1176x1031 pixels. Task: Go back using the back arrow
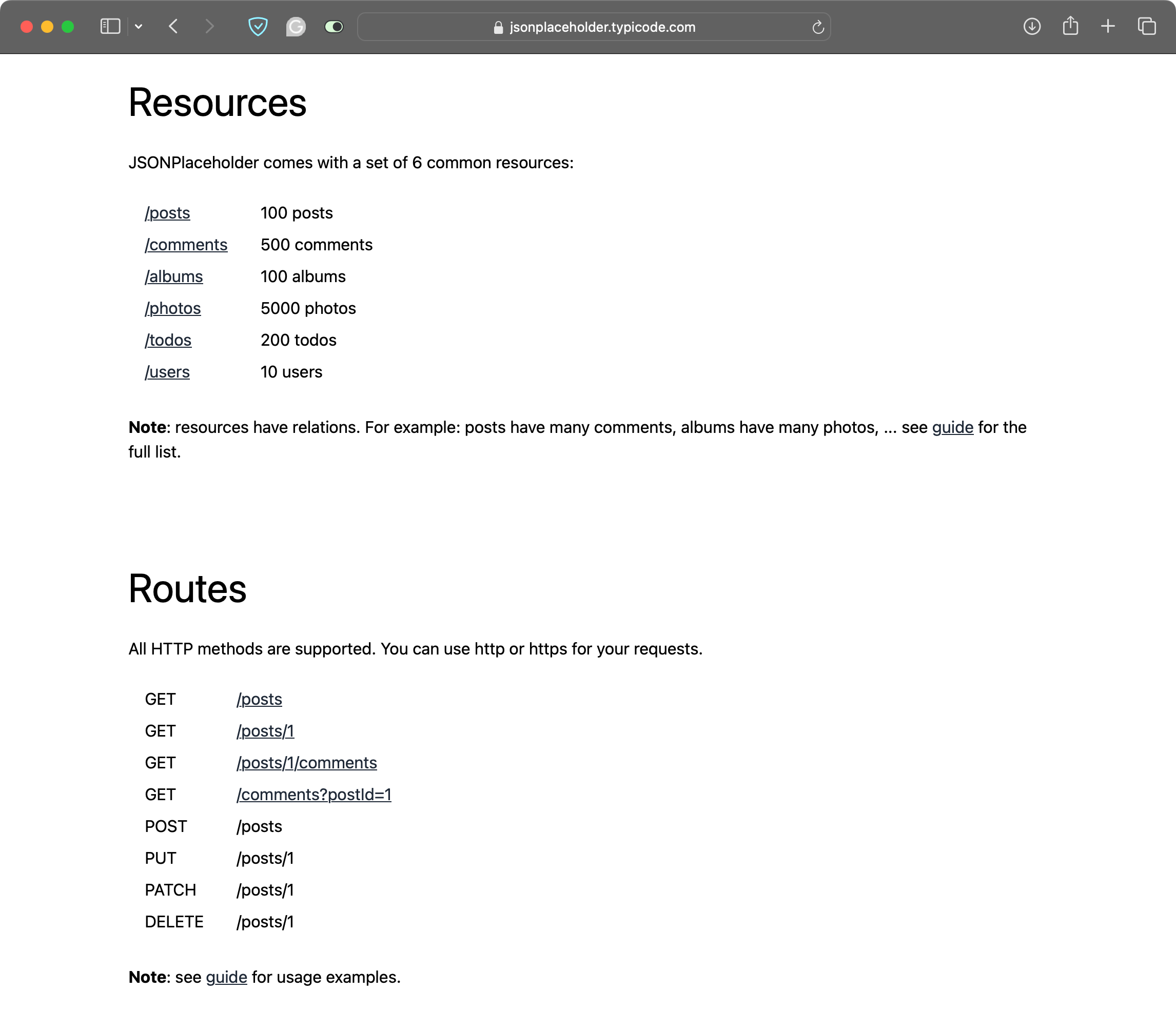(x=173, y=27)
